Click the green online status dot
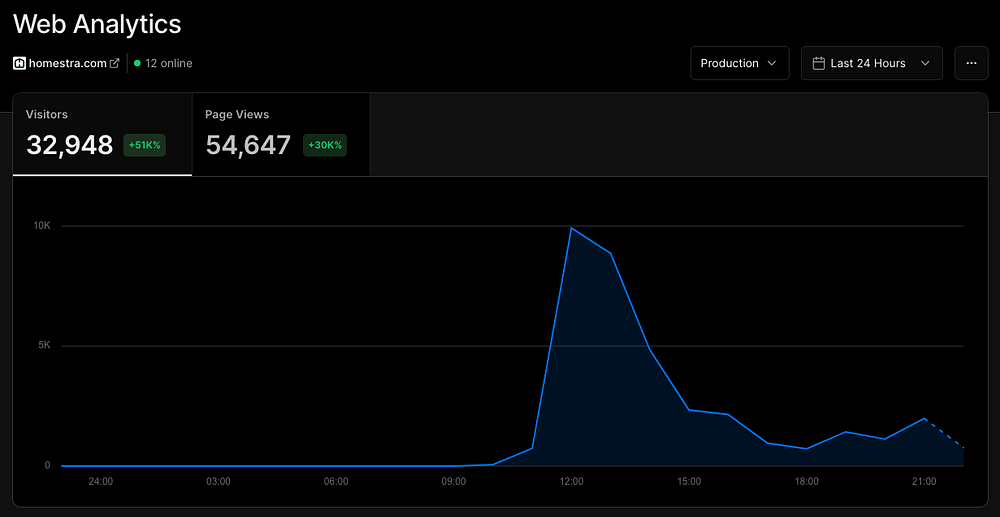1000x517 pixels. (137, 63)
